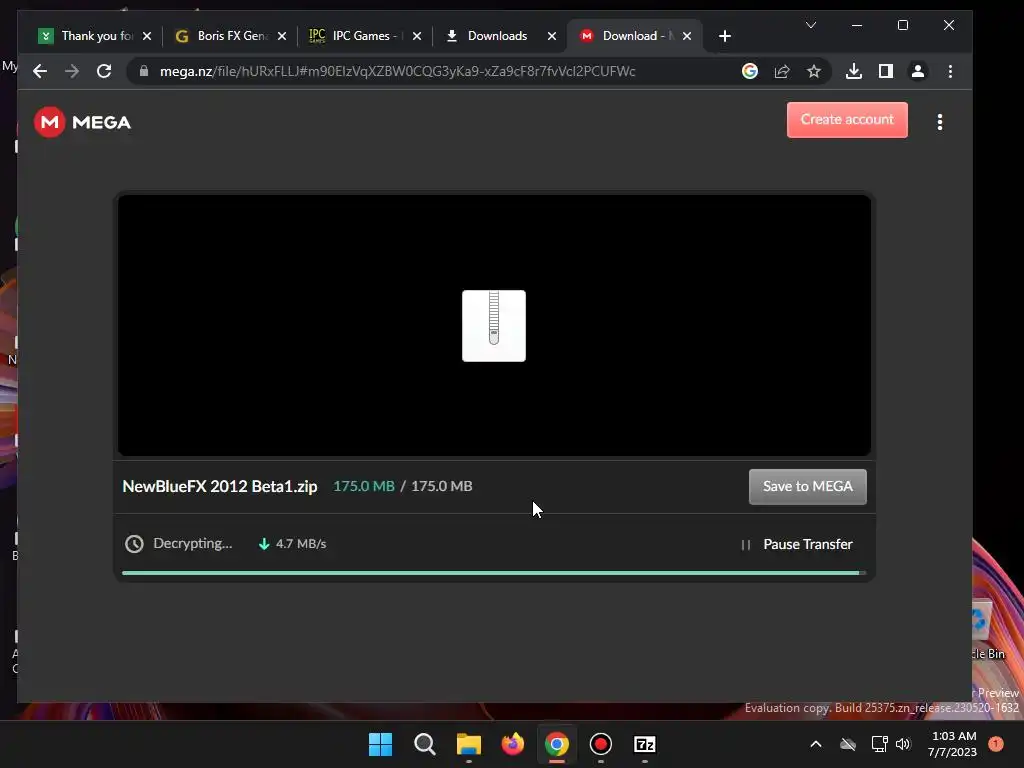Open 7-Zip from taskbar
Image resolution: width=1024 pixels, height=768 pixels.
pyautogui.click(x=645, y=744)
